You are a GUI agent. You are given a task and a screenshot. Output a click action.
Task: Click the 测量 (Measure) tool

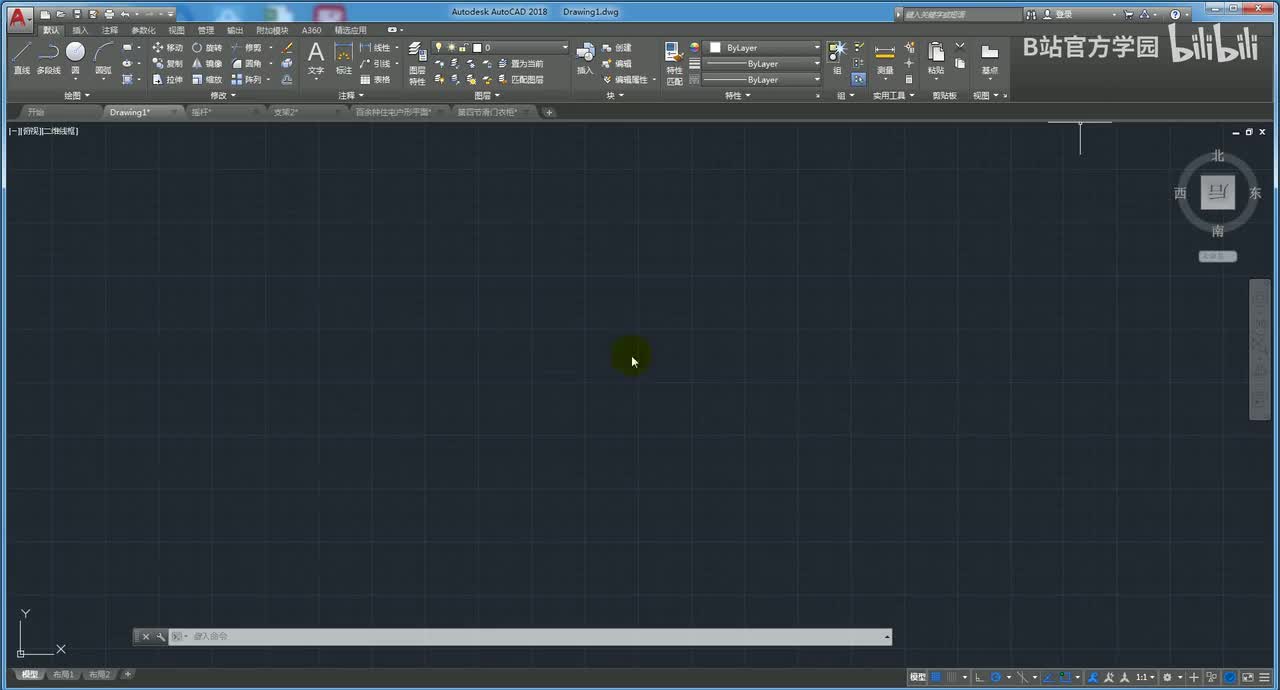pyautogui.click(x=885, y=58)
